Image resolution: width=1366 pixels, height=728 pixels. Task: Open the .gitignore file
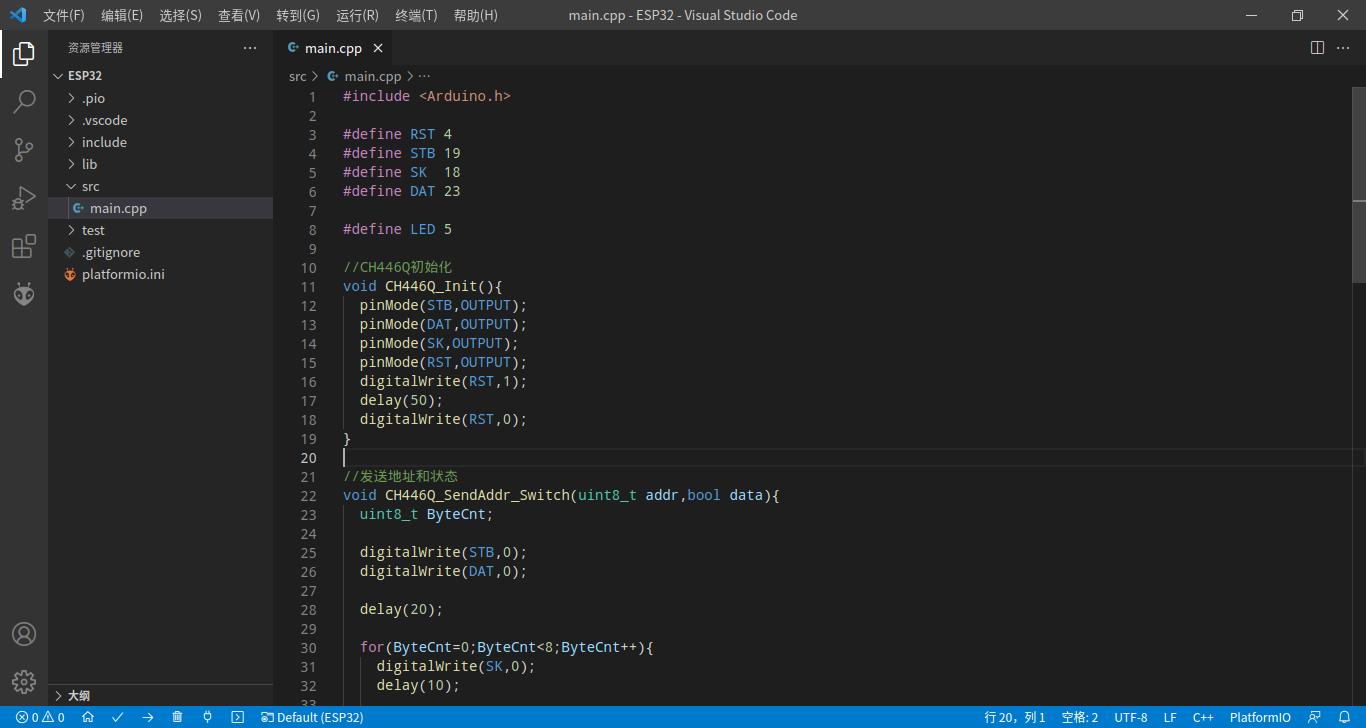[160, 252]
